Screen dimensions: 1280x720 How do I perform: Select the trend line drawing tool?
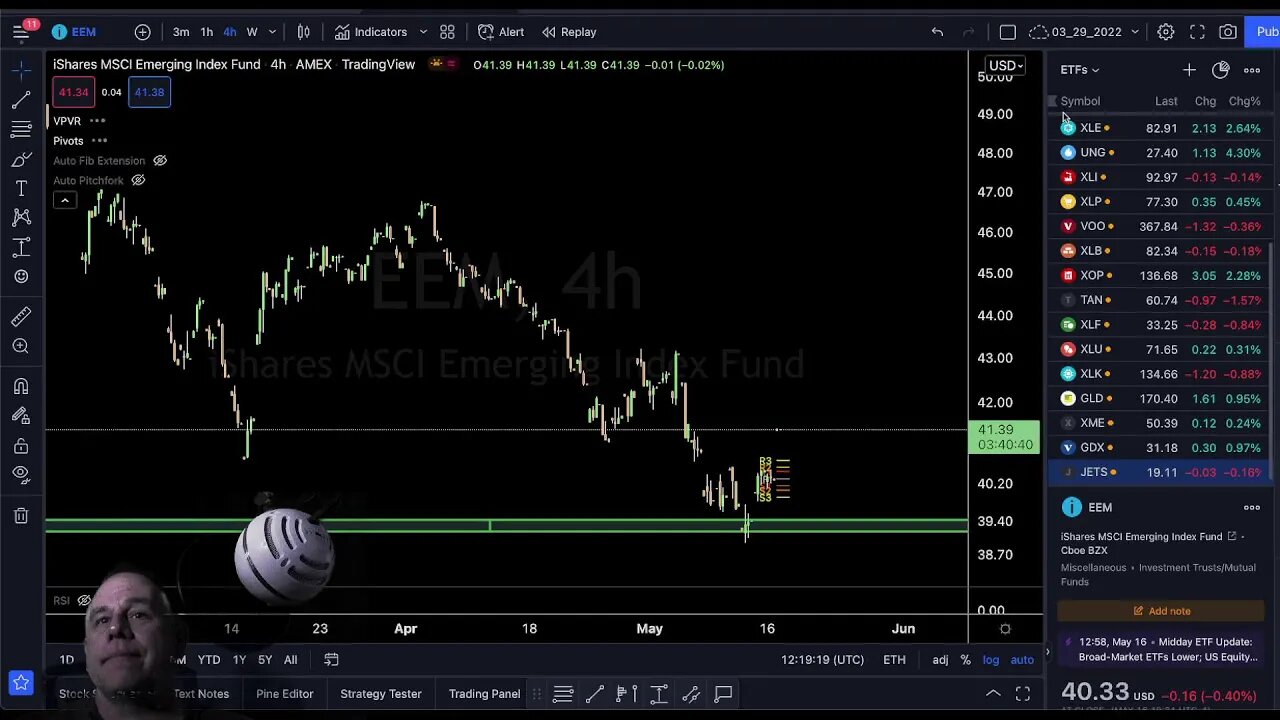tap(21, 101)
